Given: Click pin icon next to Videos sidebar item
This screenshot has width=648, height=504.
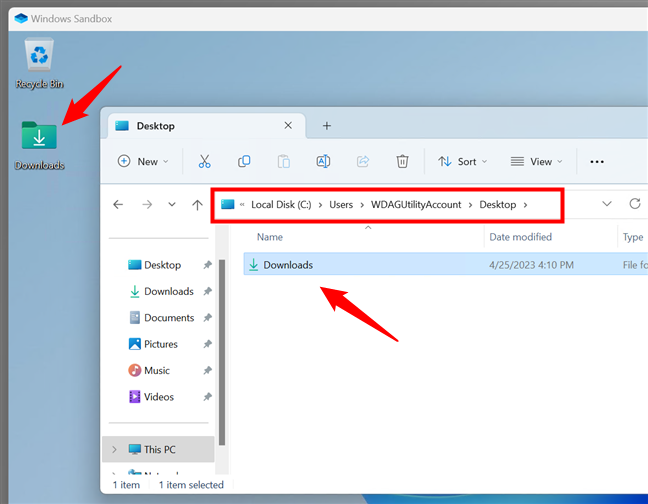Looking at the screenshot, I should [x=207, y=397].
